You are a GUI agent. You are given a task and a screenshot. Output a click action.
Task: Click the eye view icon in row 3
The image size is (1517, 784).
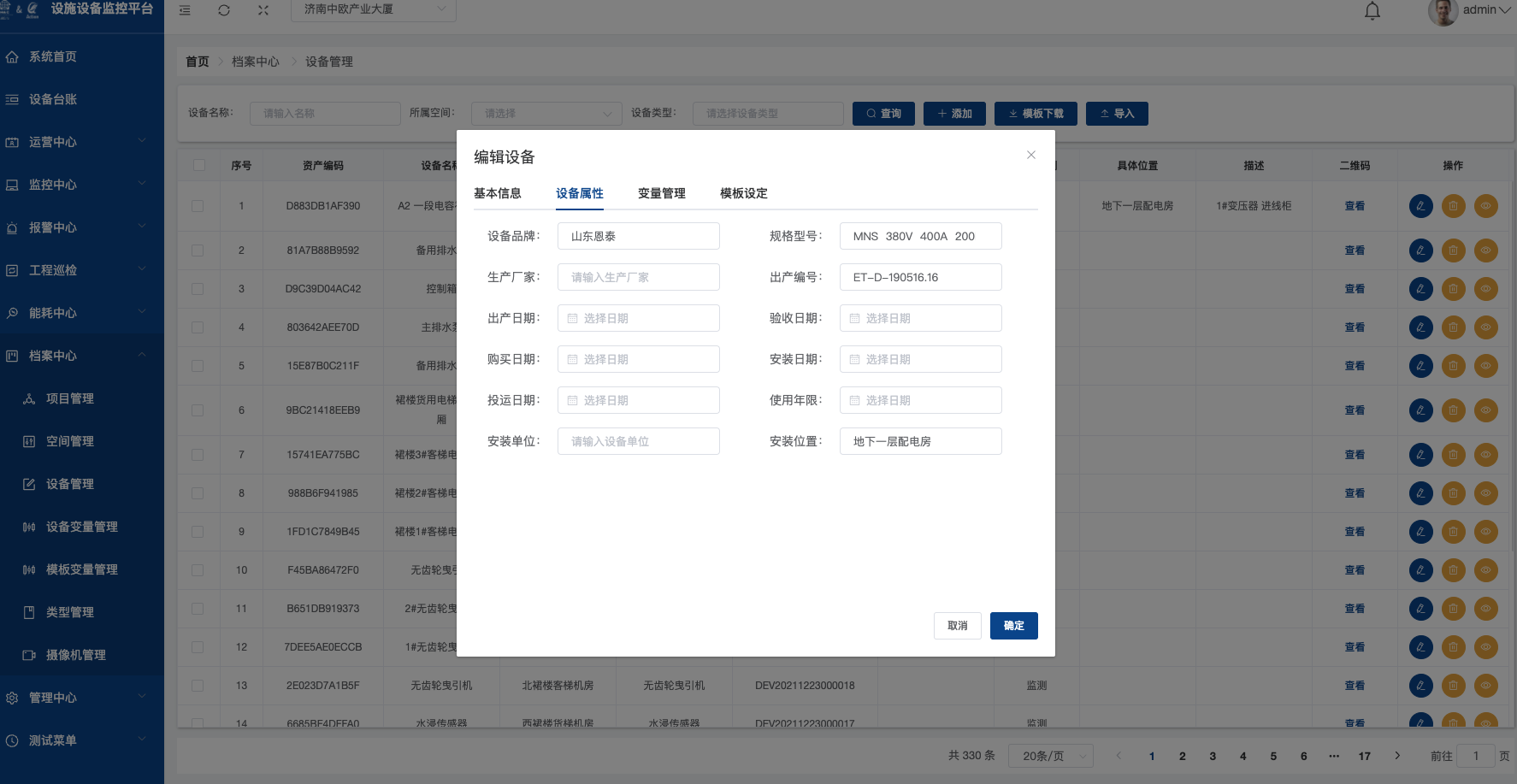[x=1485, y=289]
